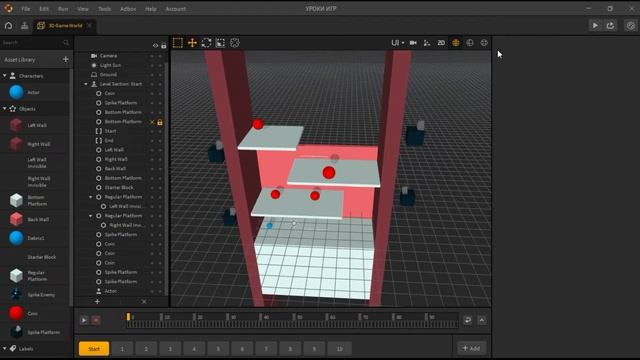Collapse Regular Platform with Left Wall child
The height and width of the screenshot is (360, 640).
pos(91,197)
